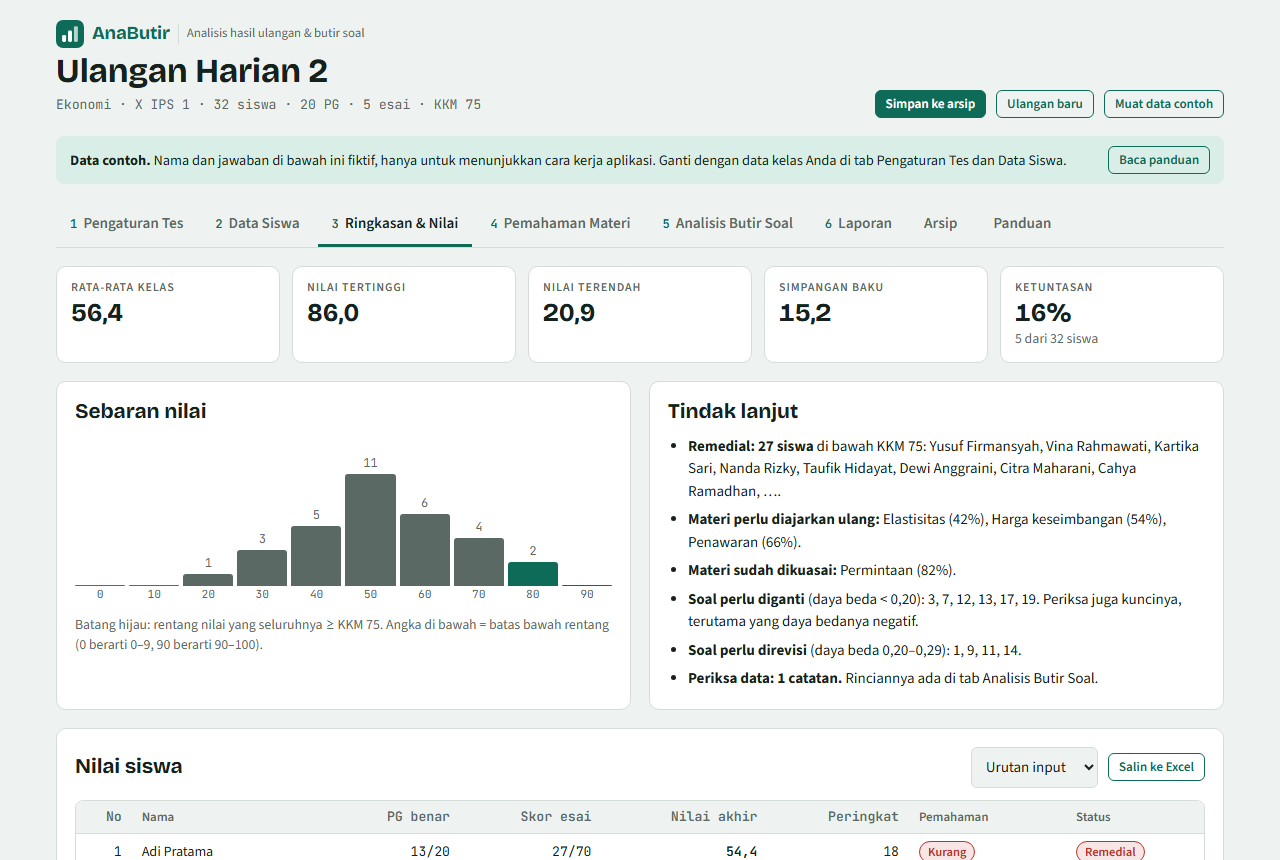
Task: Expand the Urutan input sort dropdown
Action: coord(1034,767)
